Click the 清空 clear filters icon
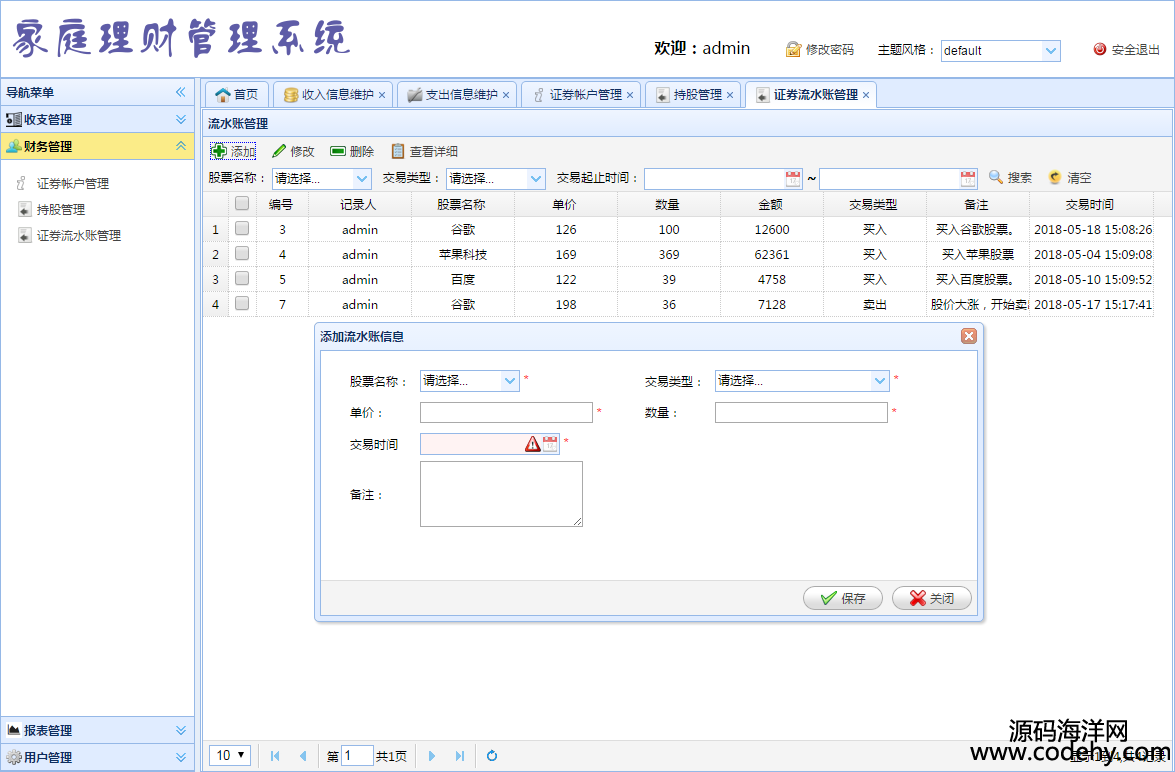The width and height of the screenshot is (1175, 772). click(x=1055, y=177)
